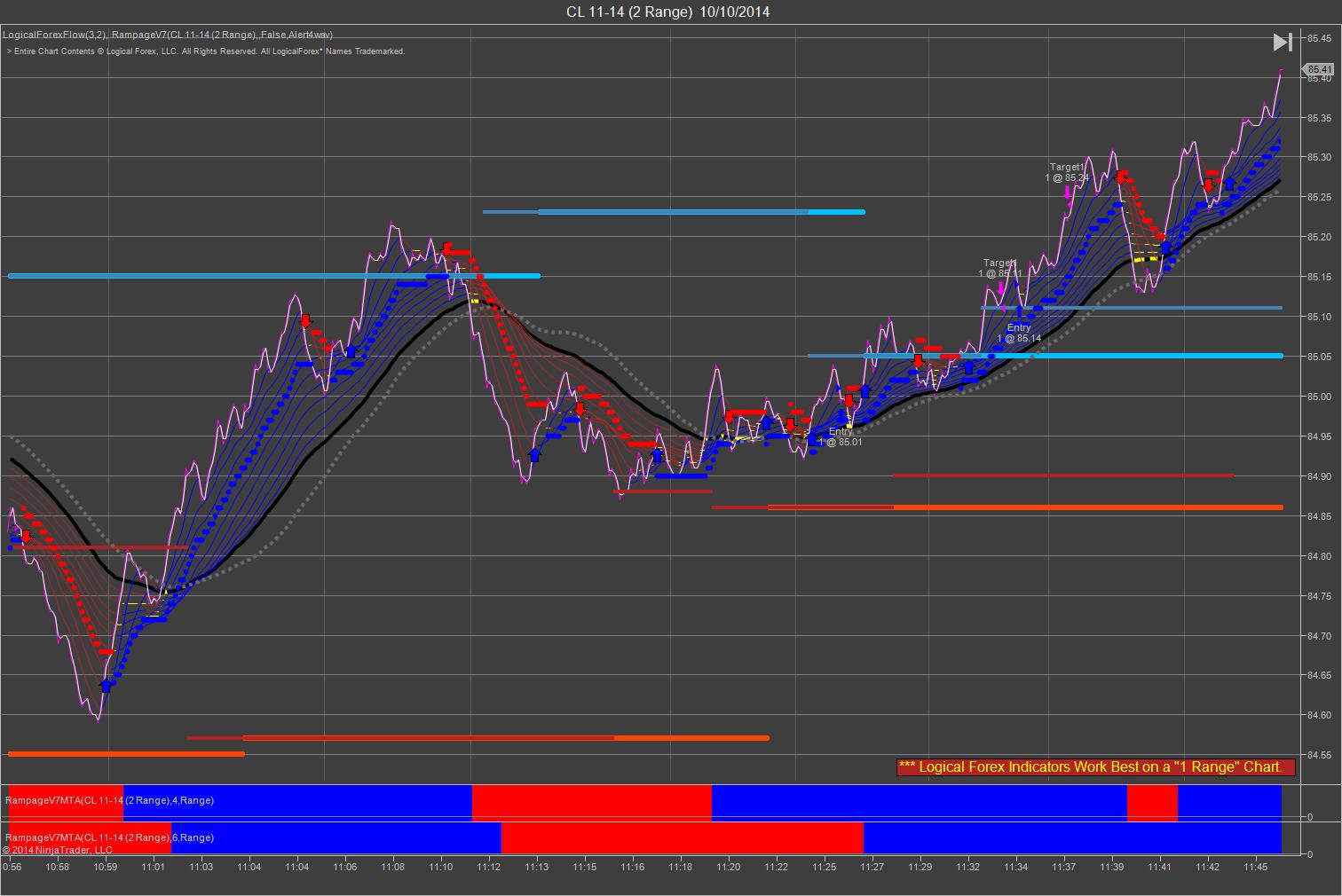1342x896 pixels.
Task: Click the scroll-to-latest-bar arrow icon
Action: (x=1283, y=42)
